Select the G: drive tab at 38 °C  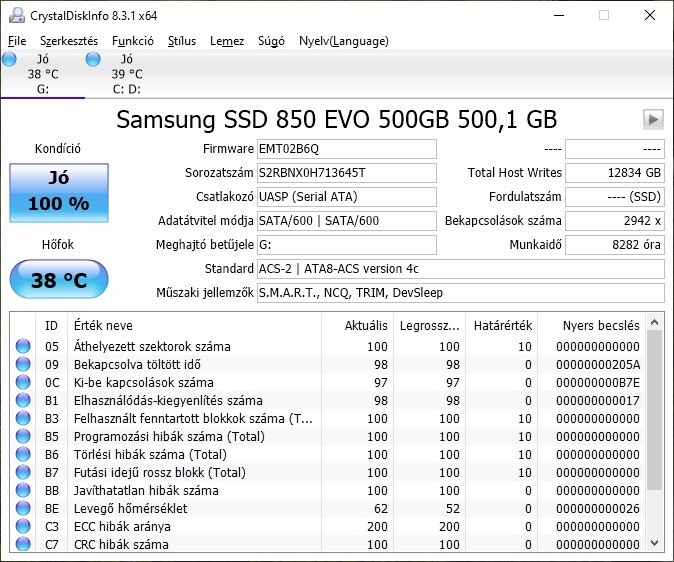click(x=43, y=74)
